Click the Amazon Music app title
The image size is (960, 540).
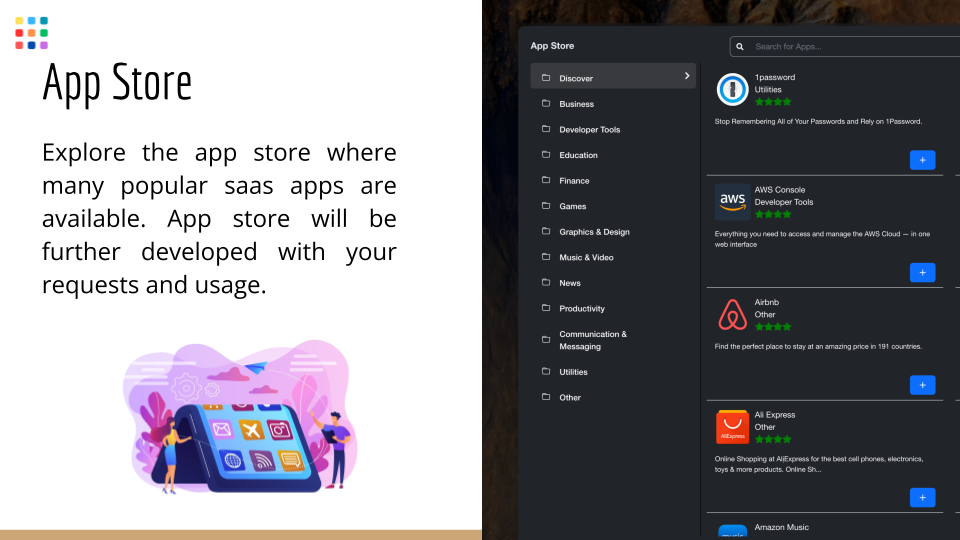(781, 527)
